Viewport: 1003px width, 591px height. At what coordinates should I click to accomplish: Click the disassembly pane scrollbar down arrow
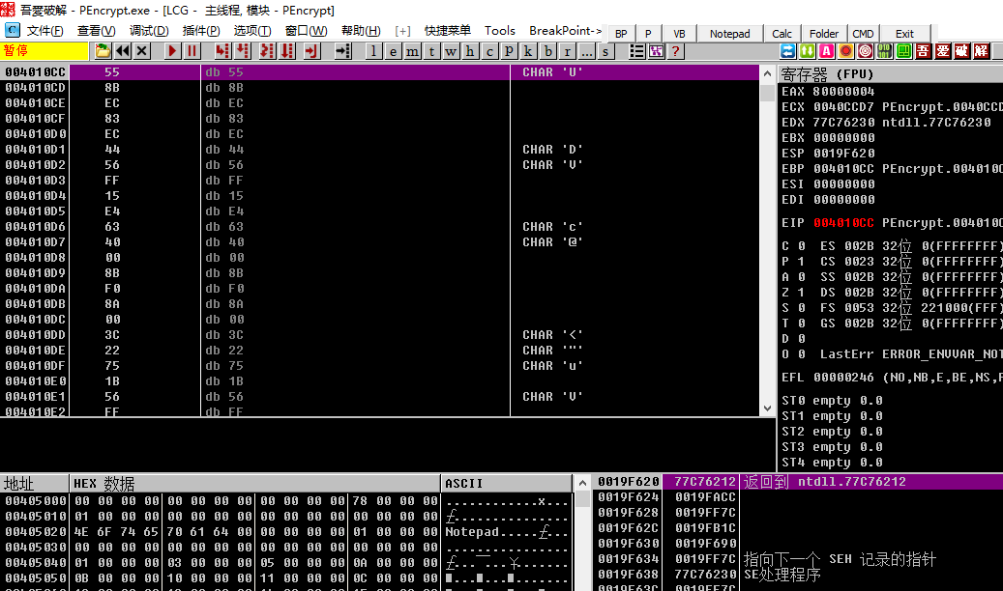[767, 409]
